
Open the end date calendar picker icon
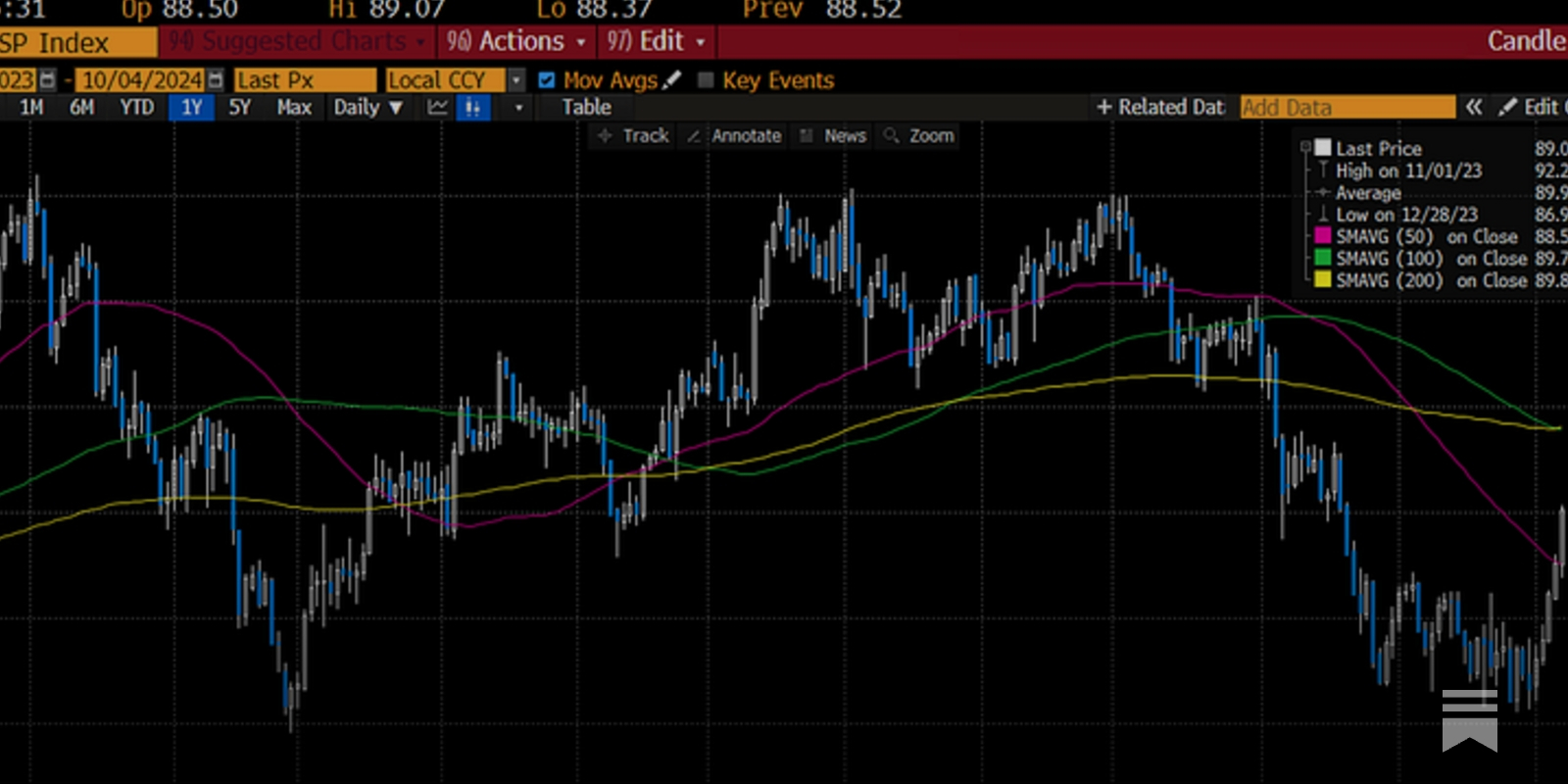pyautogui.click(x=216, y=80)
